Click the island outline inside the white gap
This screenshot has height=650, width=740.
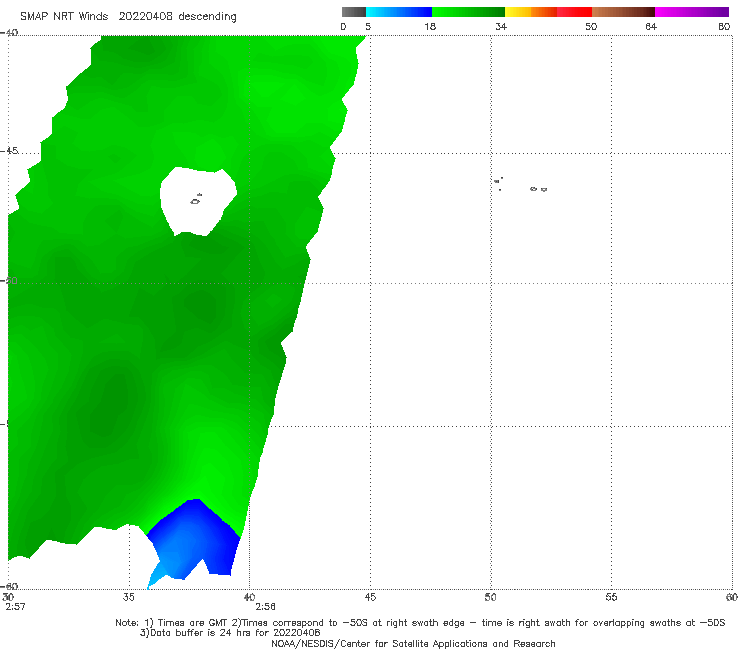(x=195, y=201)
